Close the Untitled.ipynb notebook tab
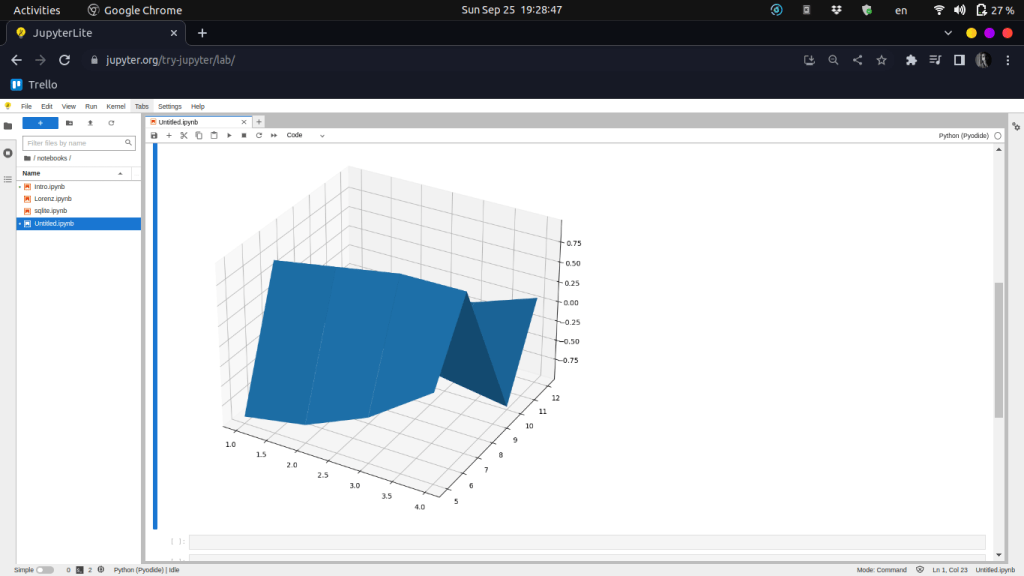Viewport: 1024px width, 576px height. (x=244, y=122)
